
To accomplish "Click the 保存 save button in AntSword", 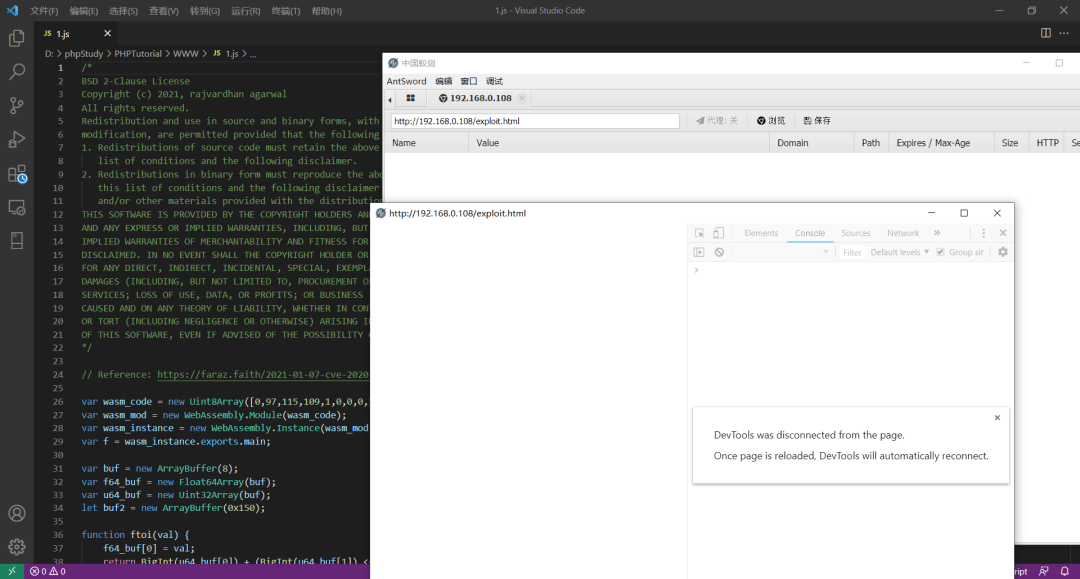I will 817,120.
